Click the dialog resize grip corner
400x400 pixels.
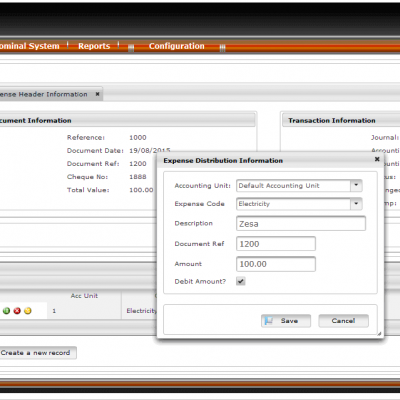click(x=379, y=333)
